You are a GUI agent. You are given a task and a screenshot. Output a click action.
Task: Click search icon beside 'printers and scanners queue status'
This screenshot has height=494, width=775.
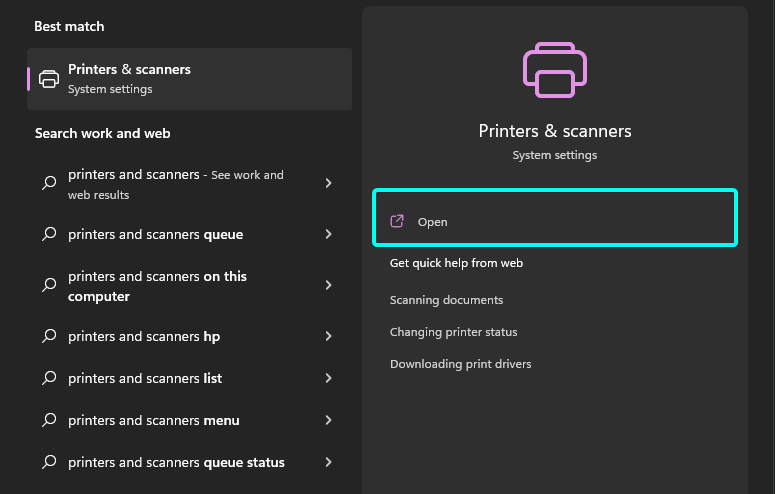(49, 462)
